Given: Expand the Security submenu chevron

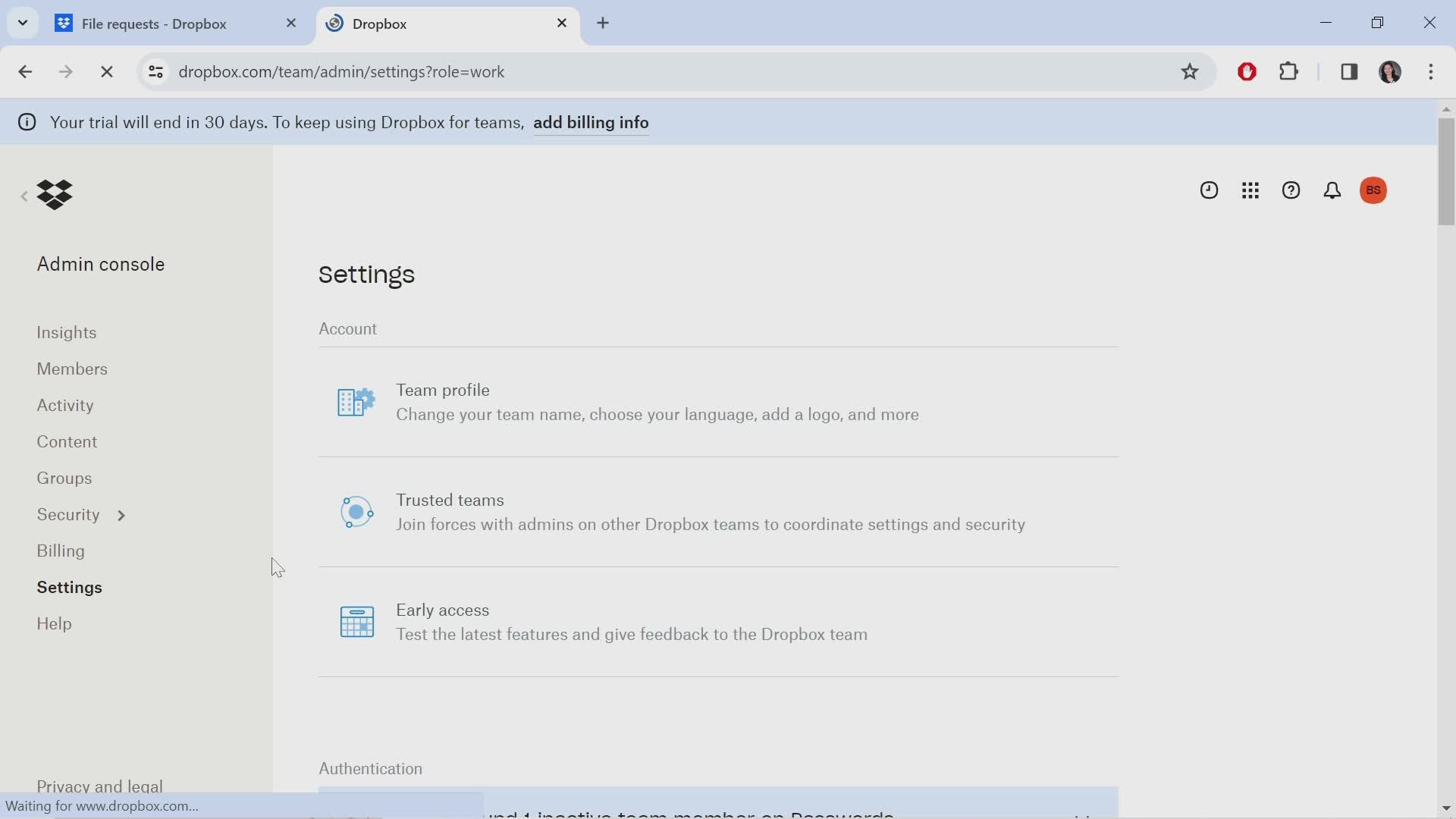Looking at the screenshot, I should coord(121,516).
